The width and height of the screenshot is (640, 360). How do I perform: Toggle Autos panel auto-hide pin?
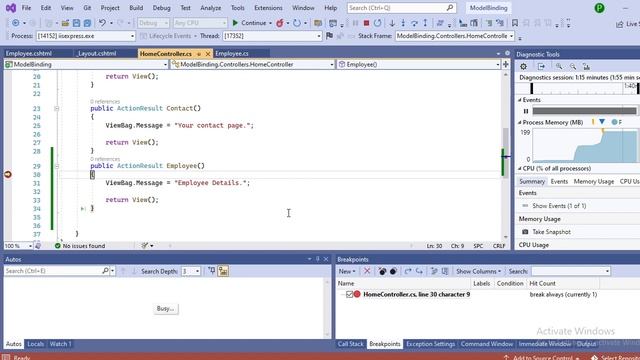point(318,259)
